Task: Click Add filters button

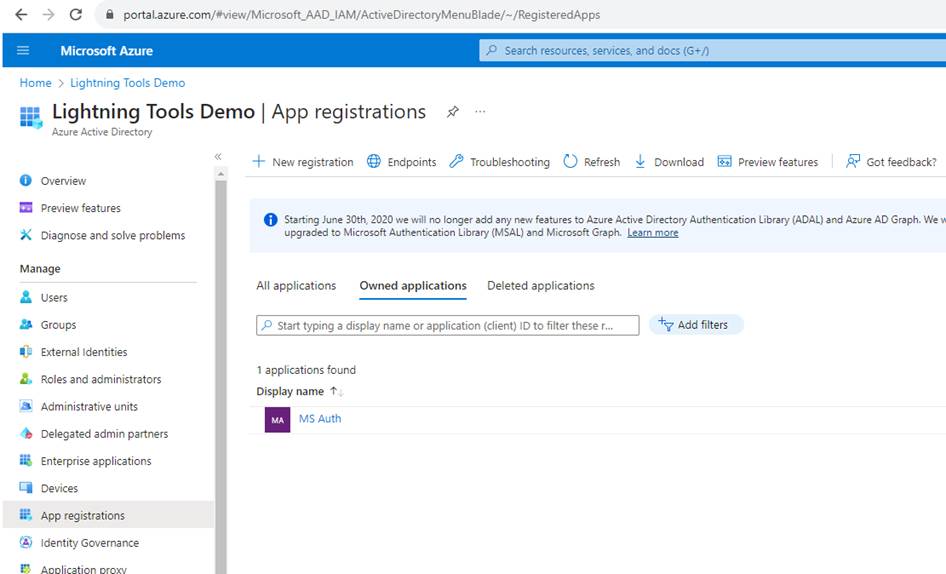Action: (696, 325)
